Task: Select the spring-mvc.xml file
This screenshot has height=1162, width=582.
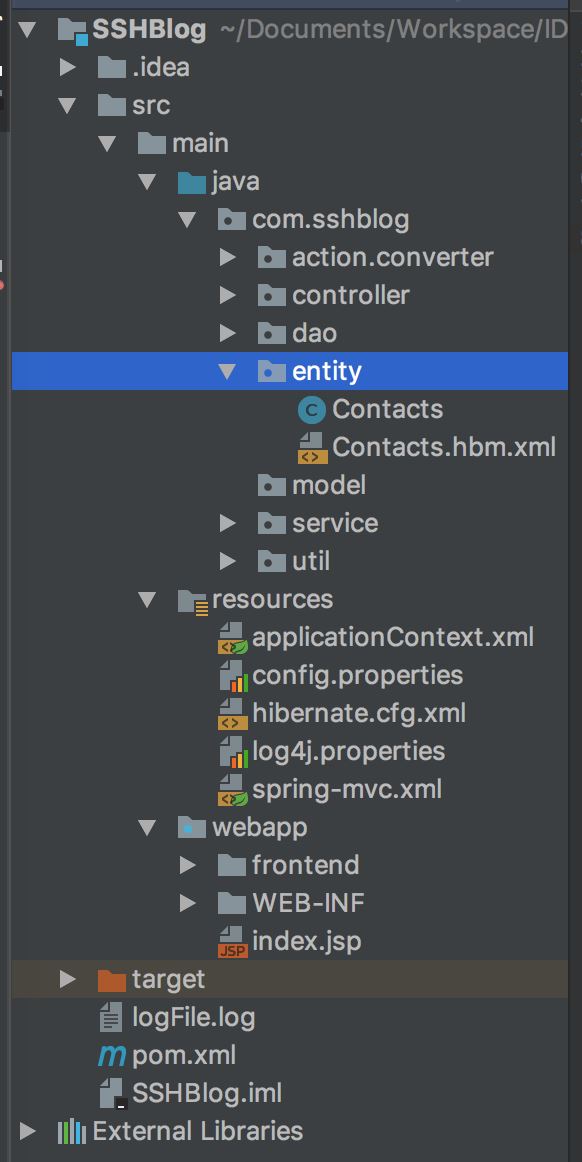Action: click(347, 789)
